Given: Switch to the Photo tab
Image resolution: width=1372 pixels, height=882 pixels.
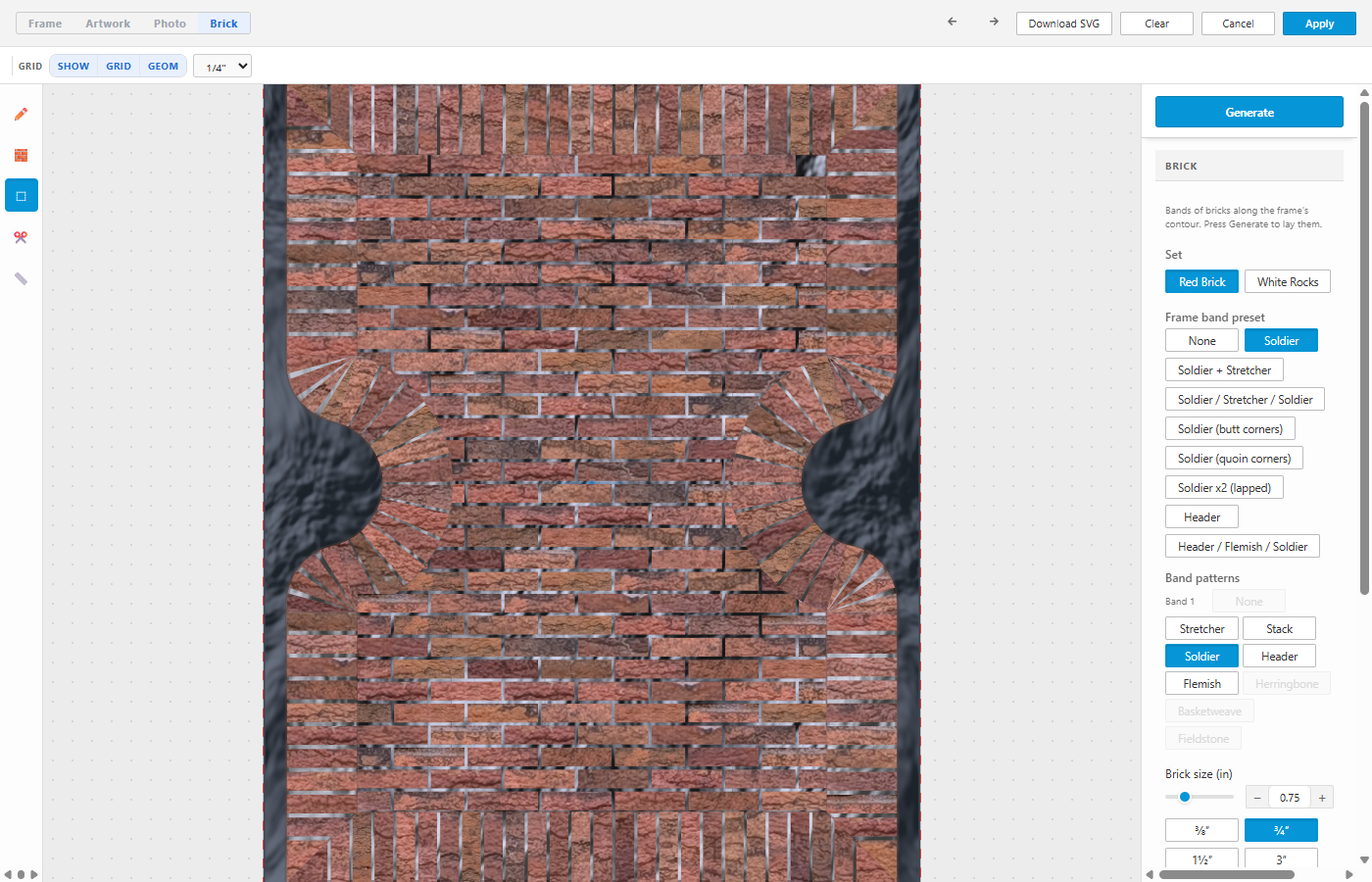Looking at the screenshot, I should click(170, 24).
